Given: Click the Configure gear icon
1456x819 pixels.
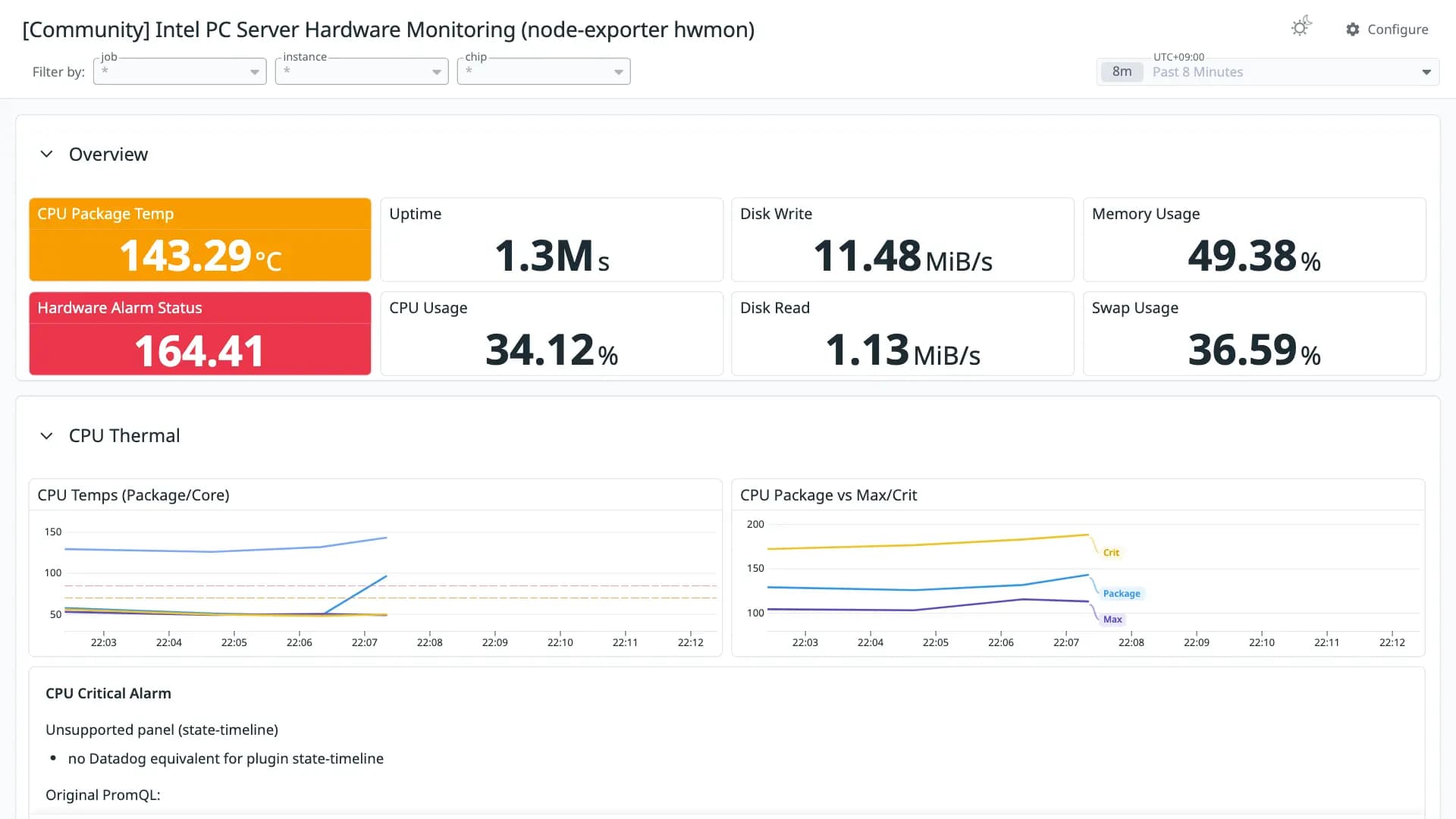Looking at the screenshot, I should click(1353, 30).
